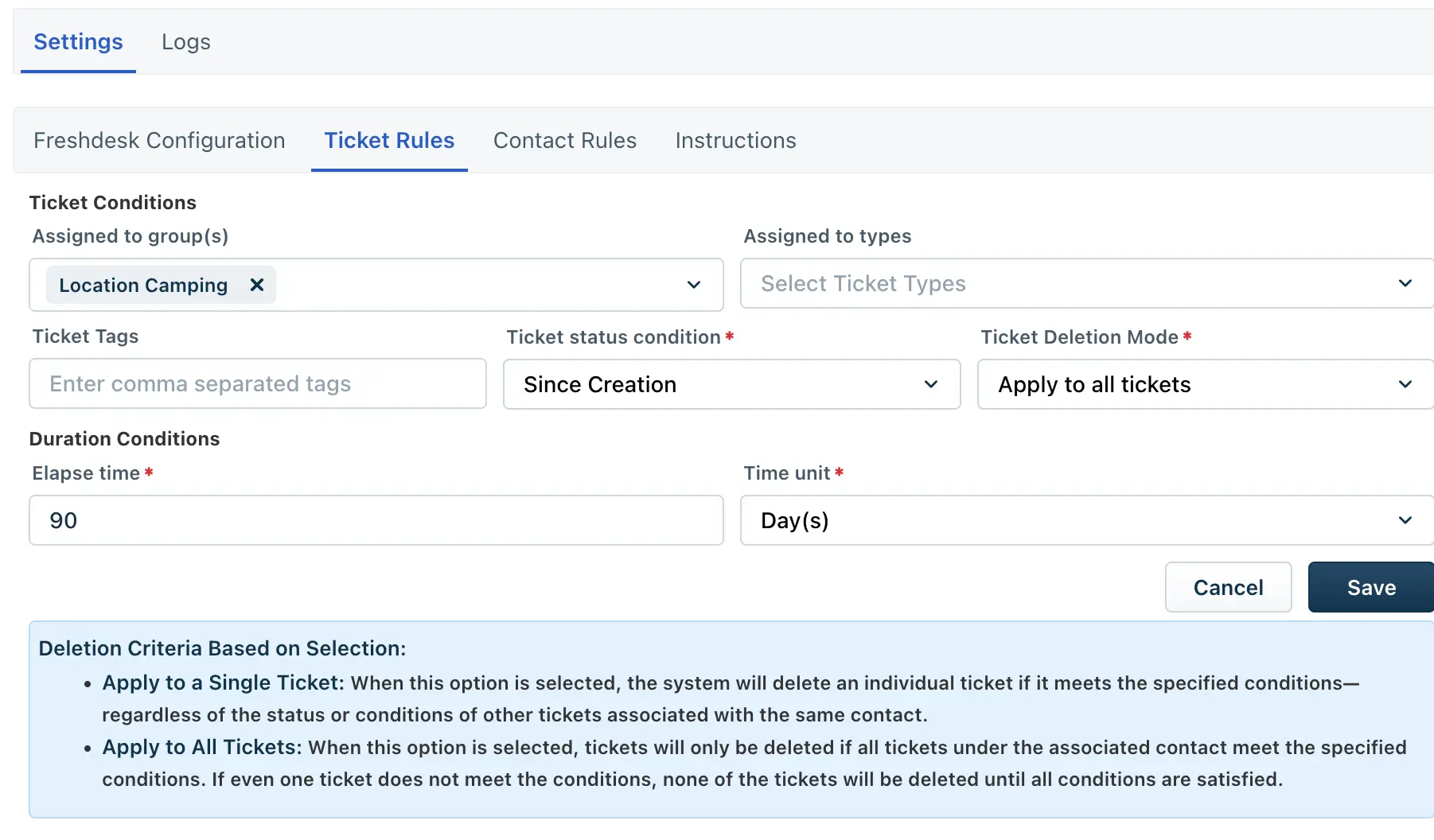Open the Ticket status condition dropdown
This screenshot has width=1434, height=840.
click(x=731, y=385)
